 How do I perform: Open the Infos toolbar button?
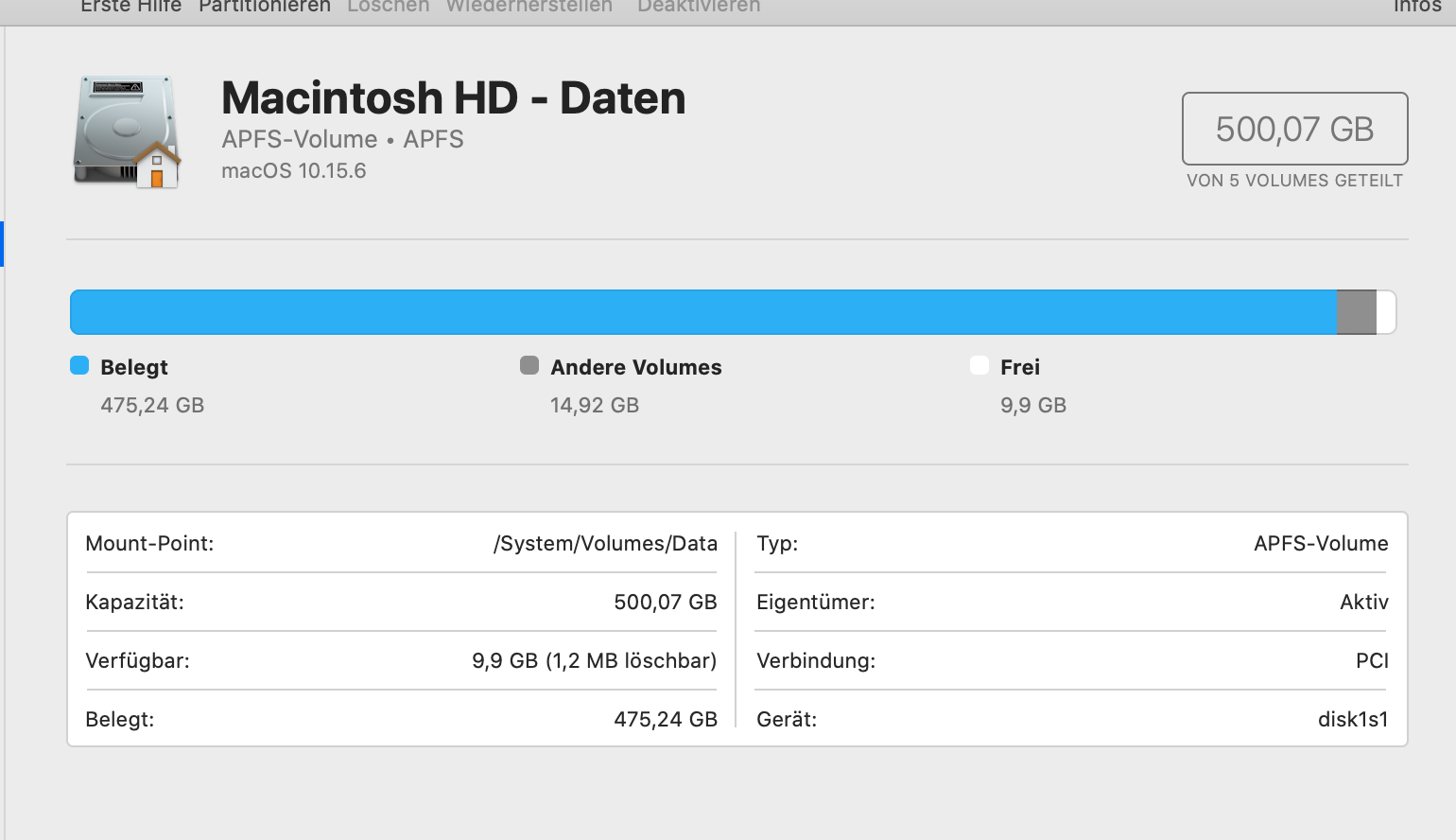[1417, 6]
